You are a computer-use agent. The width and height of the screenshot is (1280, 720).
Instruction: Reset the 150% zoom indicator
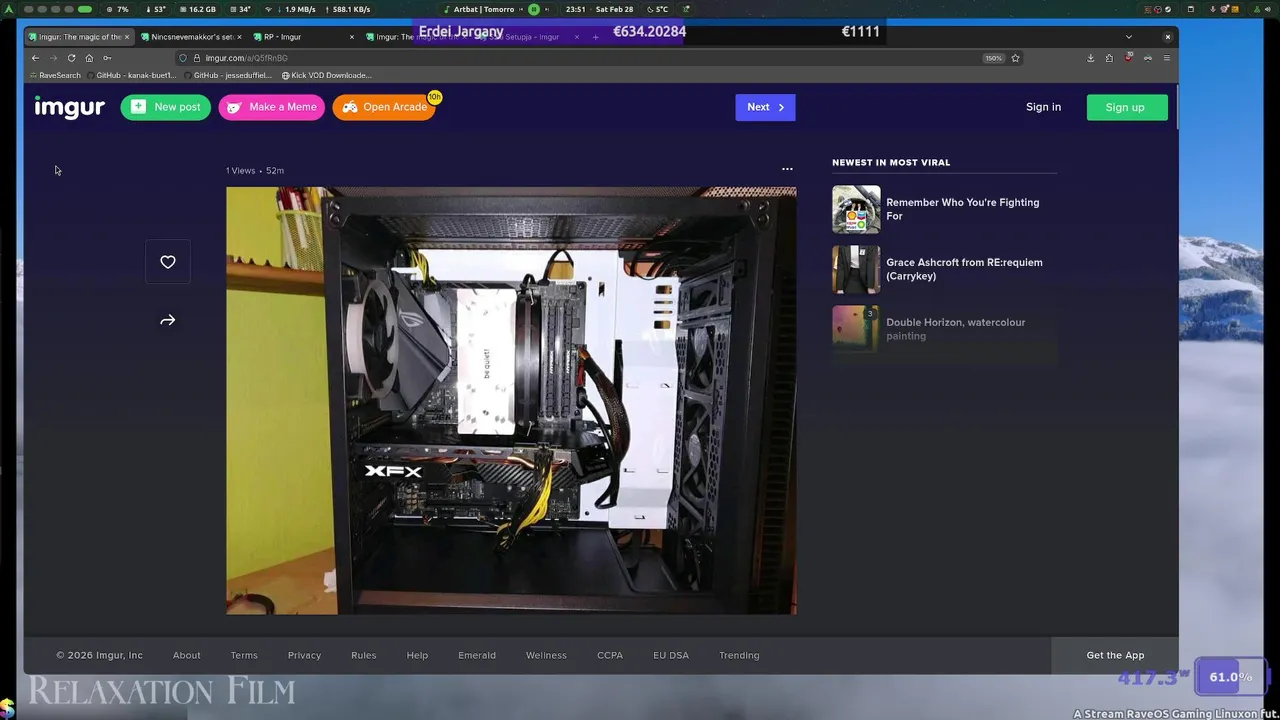coord(993,58)
